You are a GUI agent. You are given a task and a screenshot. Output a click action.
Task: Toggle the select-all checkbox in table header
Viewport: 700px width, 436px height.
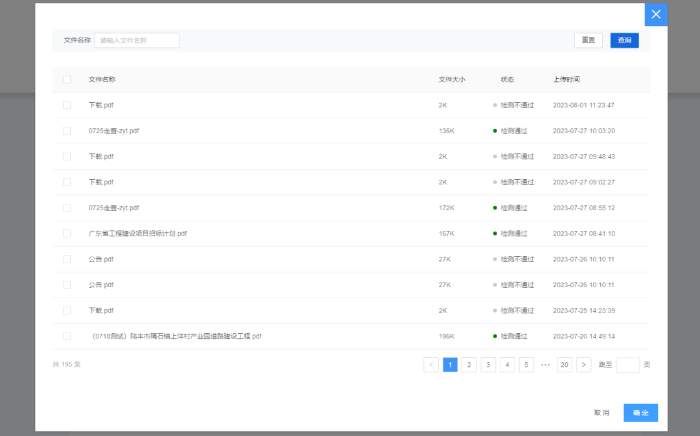coord(67,79)
